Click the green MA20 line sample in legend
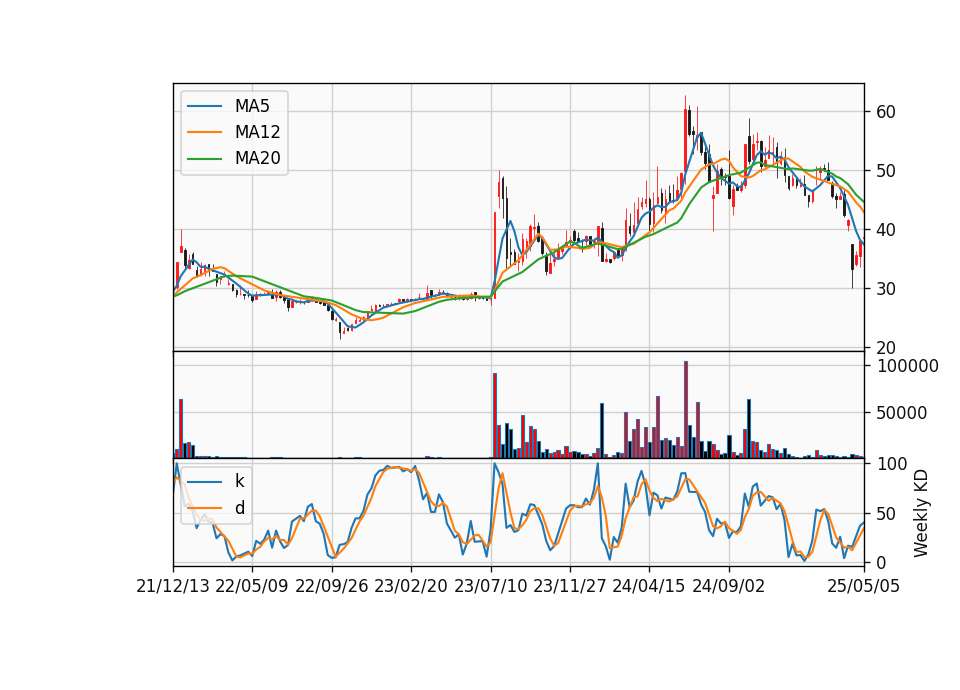This screenshot has height=690, width=960. pos(204,159)
